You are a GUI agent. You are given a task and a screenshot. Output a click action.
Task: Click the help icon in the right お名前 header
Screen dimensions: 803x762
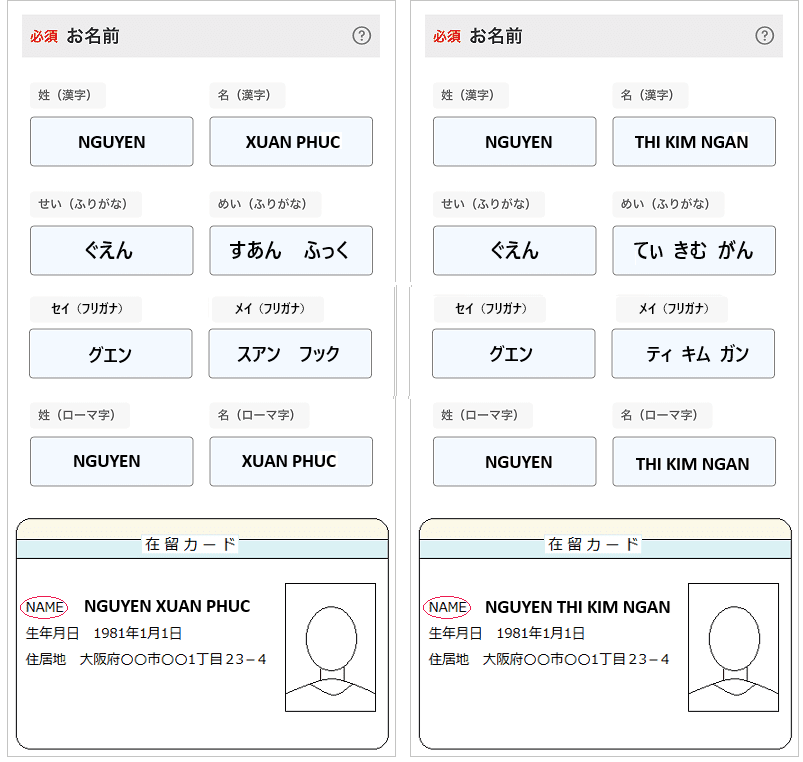click(764, 36)
